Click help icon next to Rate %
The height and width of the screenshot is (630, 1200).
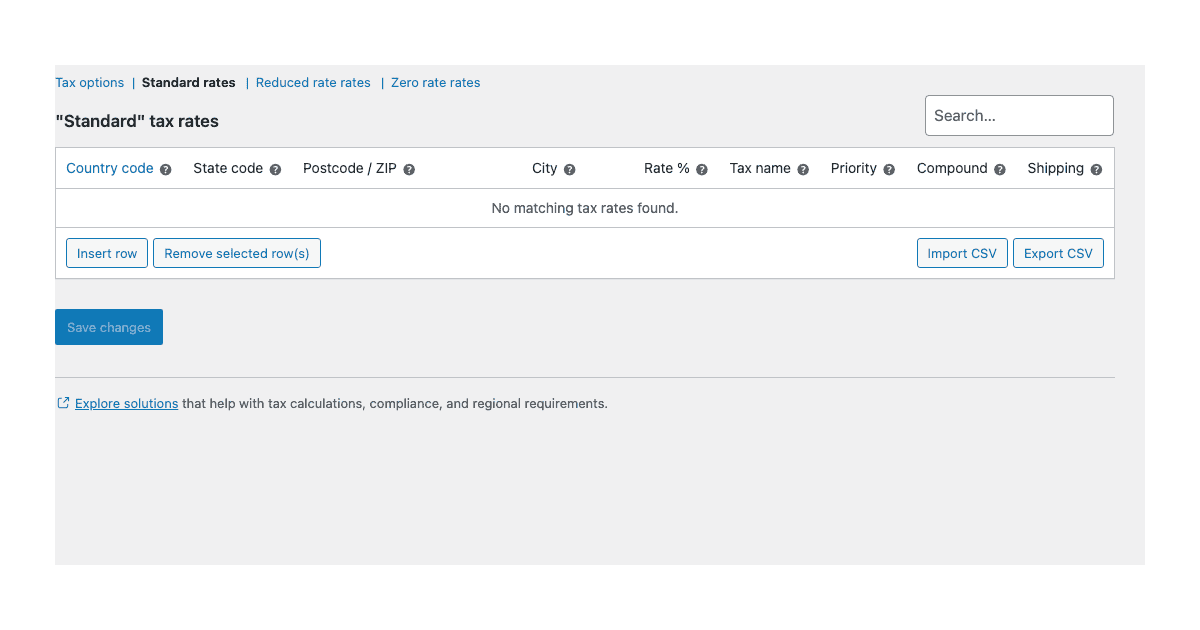702,170
